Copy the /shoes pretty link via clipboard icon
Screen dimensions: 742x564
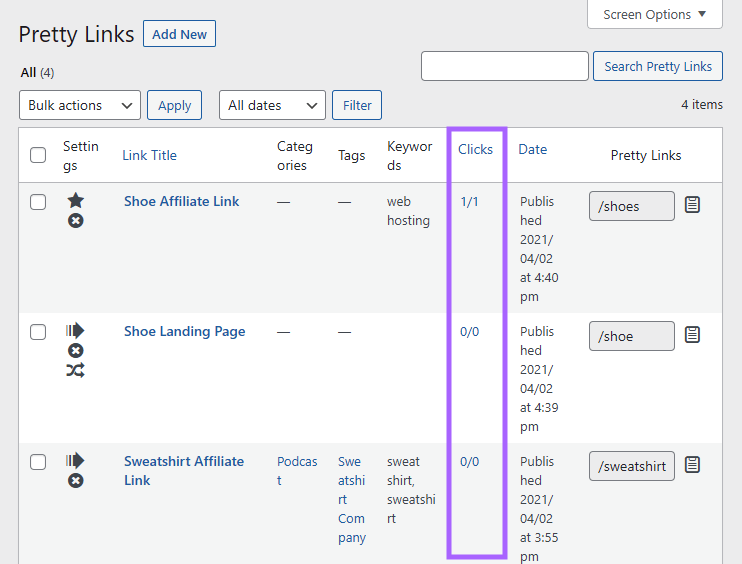pos(692,205)
